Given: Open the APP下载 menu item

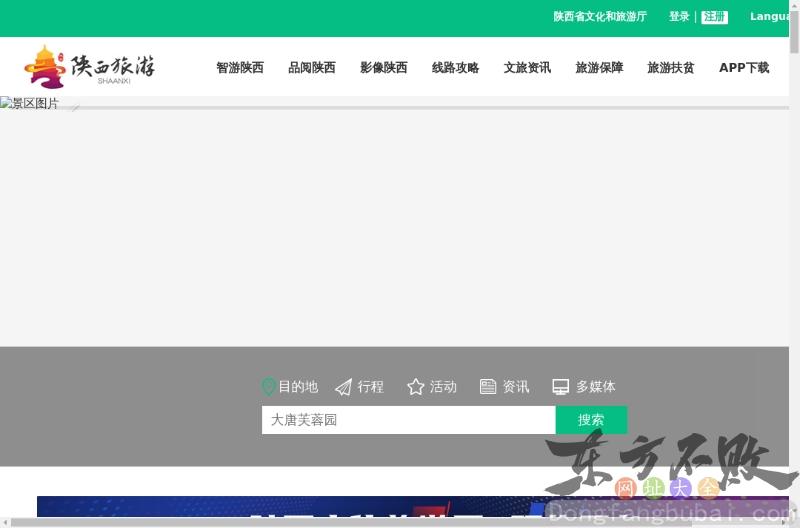Looking at the screenshot, I should 744,67.
